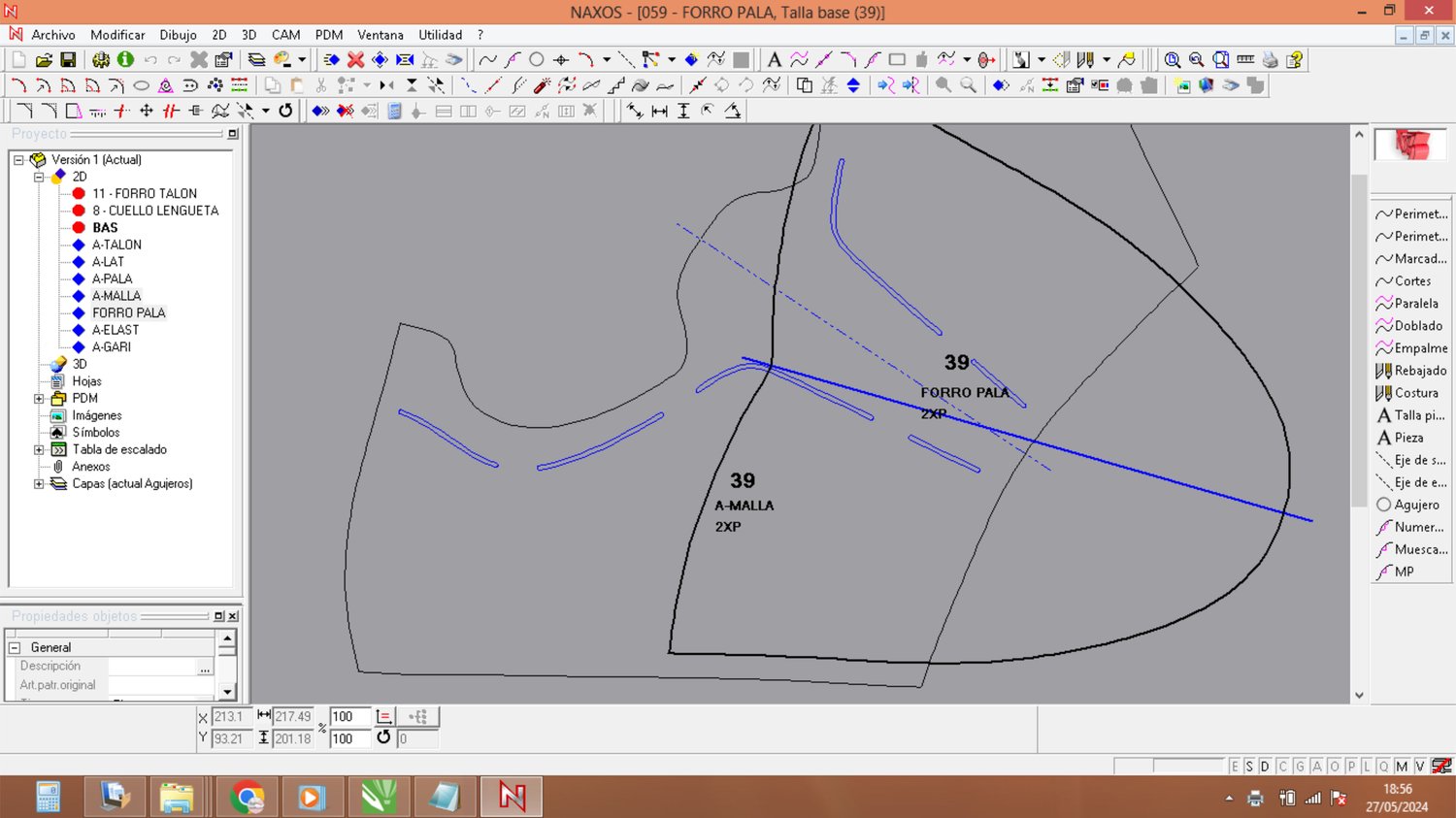
Task: Click the rectangle shape tool icon
Action: tap(897, 60)
